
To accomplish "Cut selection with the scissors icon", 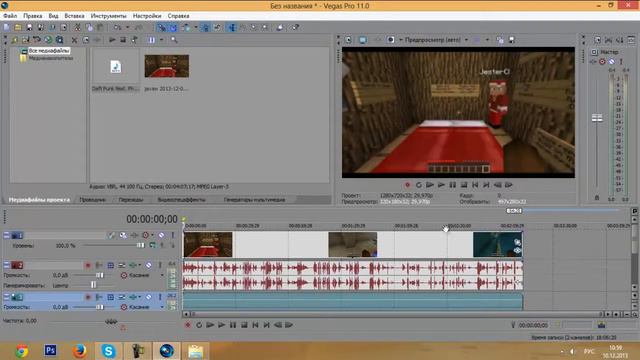I will (x=77, y=27).
